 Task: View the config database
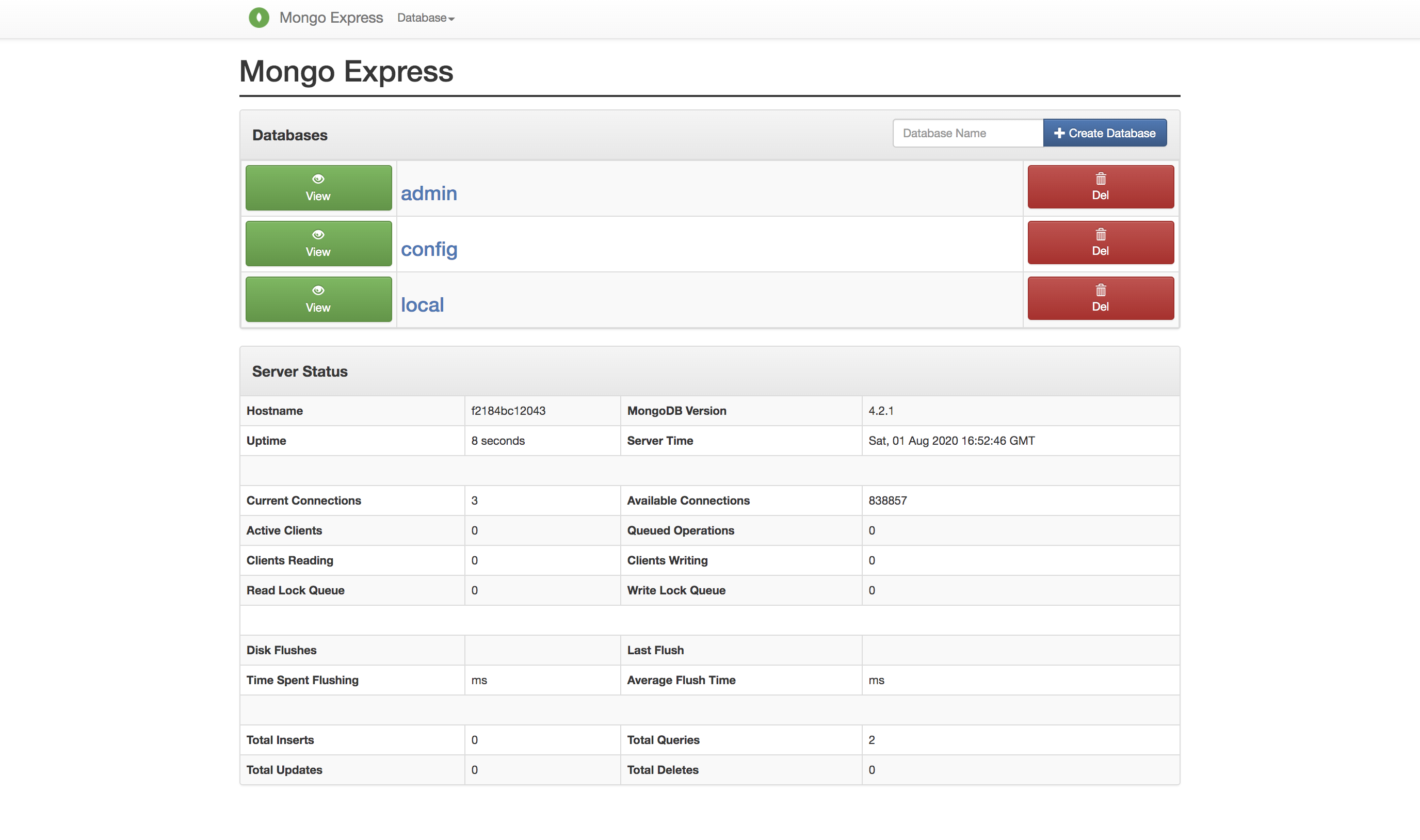click(x=319, y=244)
